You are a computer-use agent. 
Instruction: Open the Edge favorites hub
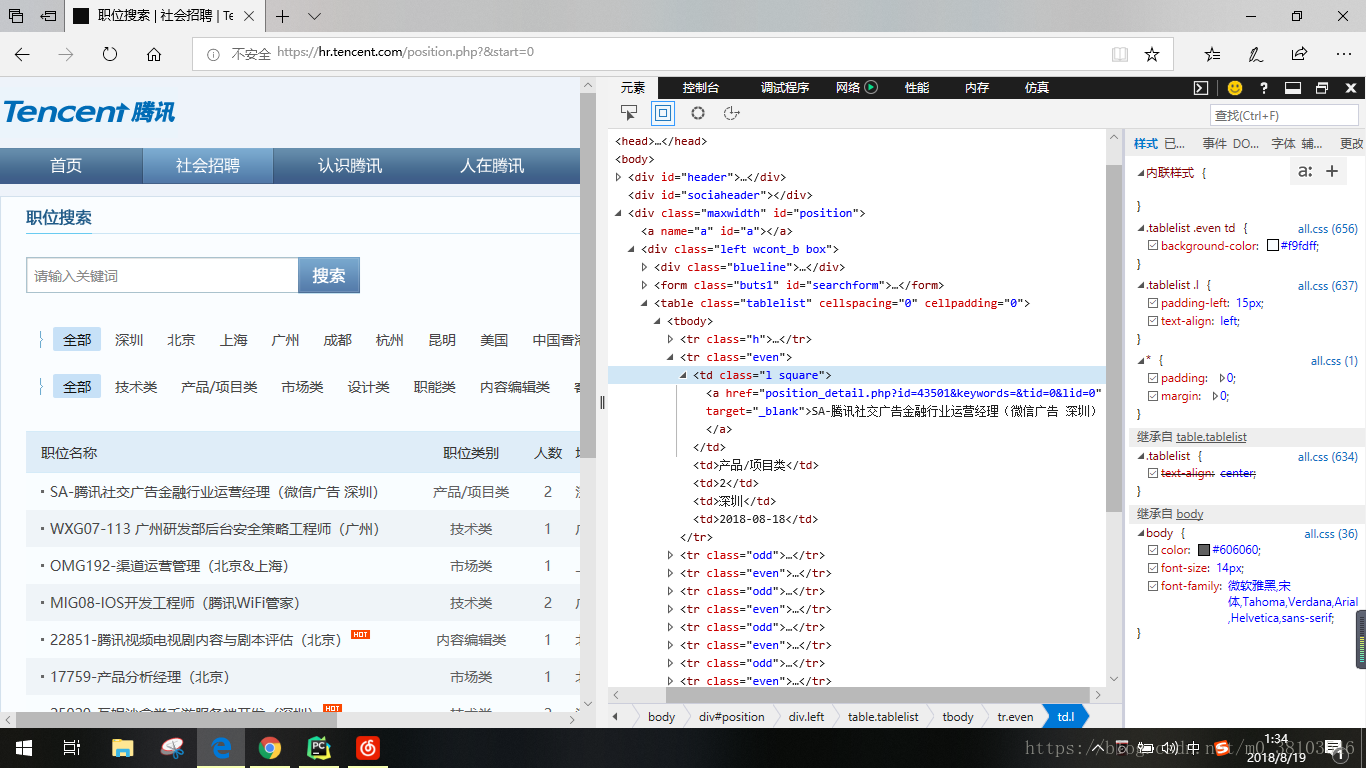point(1212,54)
